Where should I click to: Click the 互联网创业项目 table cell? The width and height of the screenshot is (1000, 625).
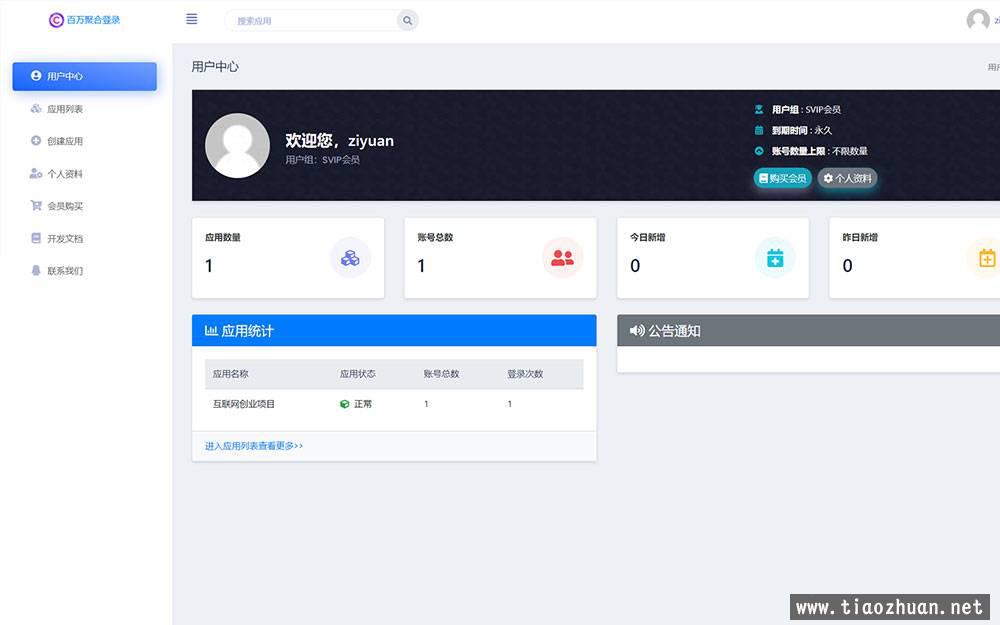pyautogui.click(x=244, y=404)
